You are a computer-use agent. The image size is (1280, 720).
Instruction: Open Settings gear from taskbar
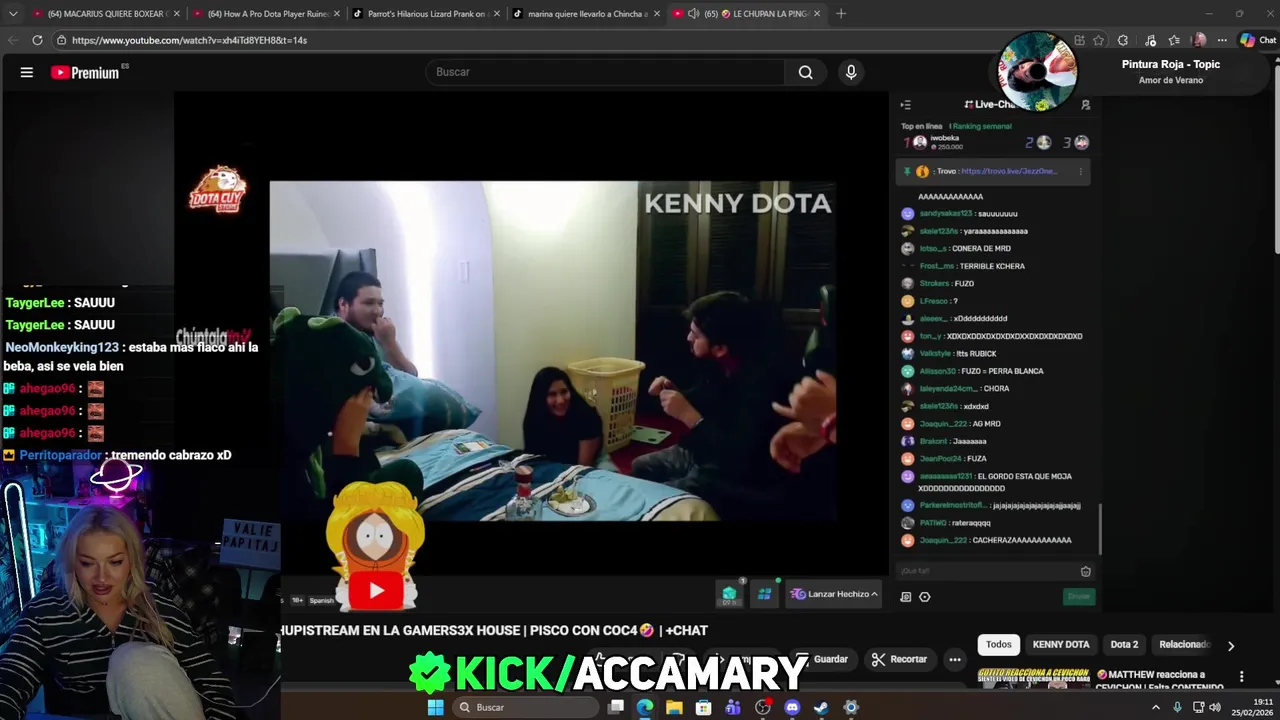click(x=851, y=707)
